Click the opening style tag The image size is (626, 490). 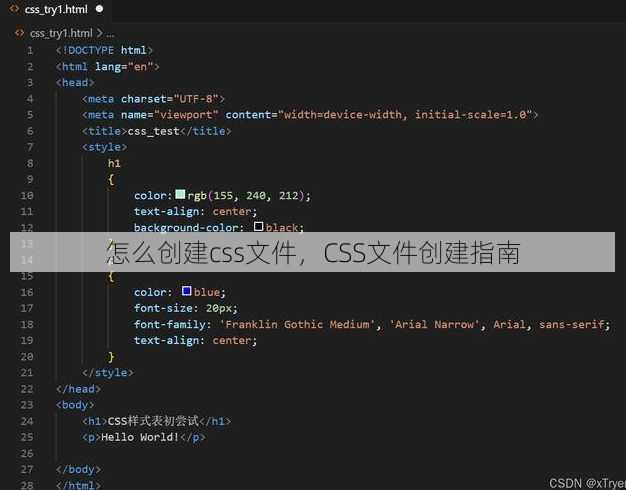[105, 147]
